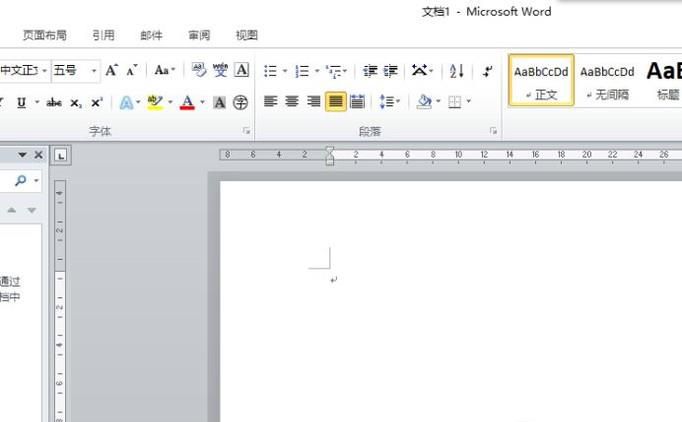The width and height of the screenshot is (682, 422).
Task: Open the Bullets dropdown arrow
Action: 285,71
